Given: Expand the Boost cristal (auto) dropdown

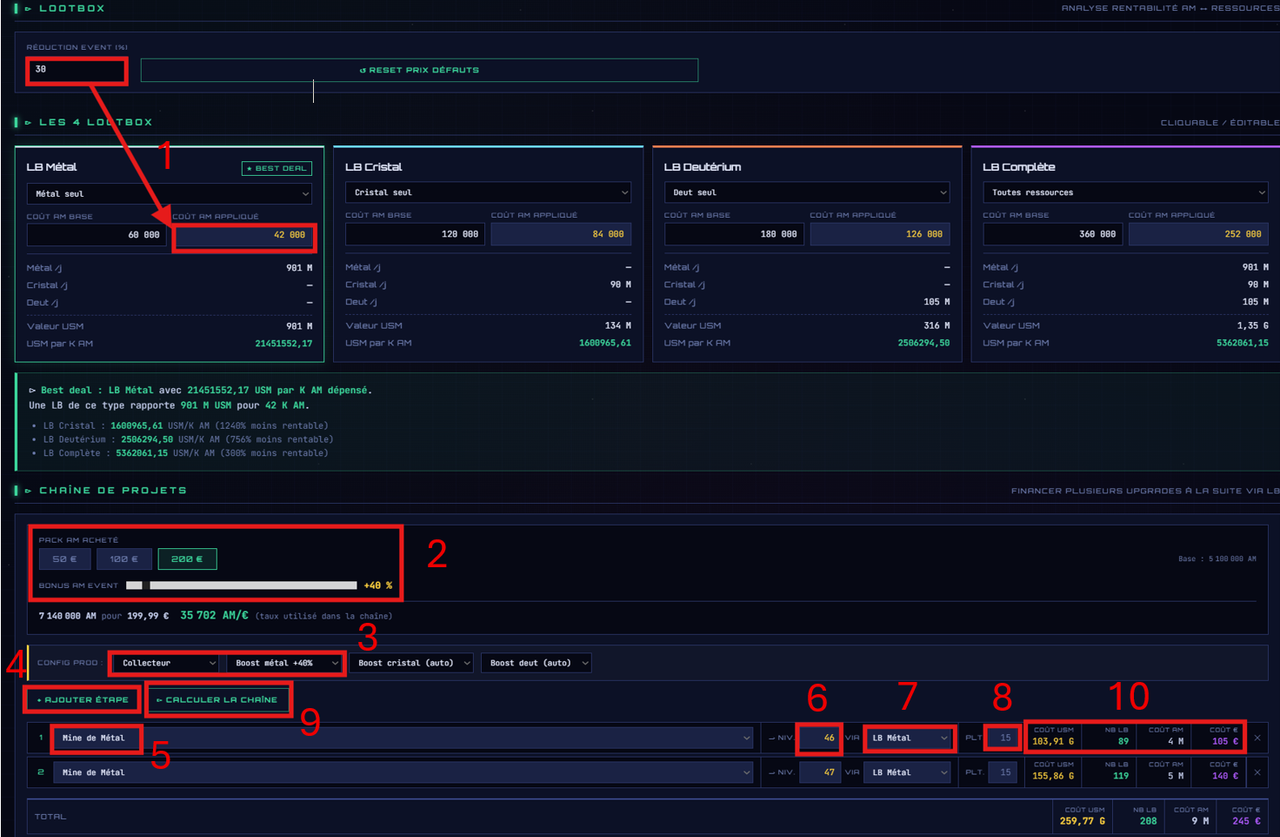Looking at the screenshot, I should (x=412, y=663).
